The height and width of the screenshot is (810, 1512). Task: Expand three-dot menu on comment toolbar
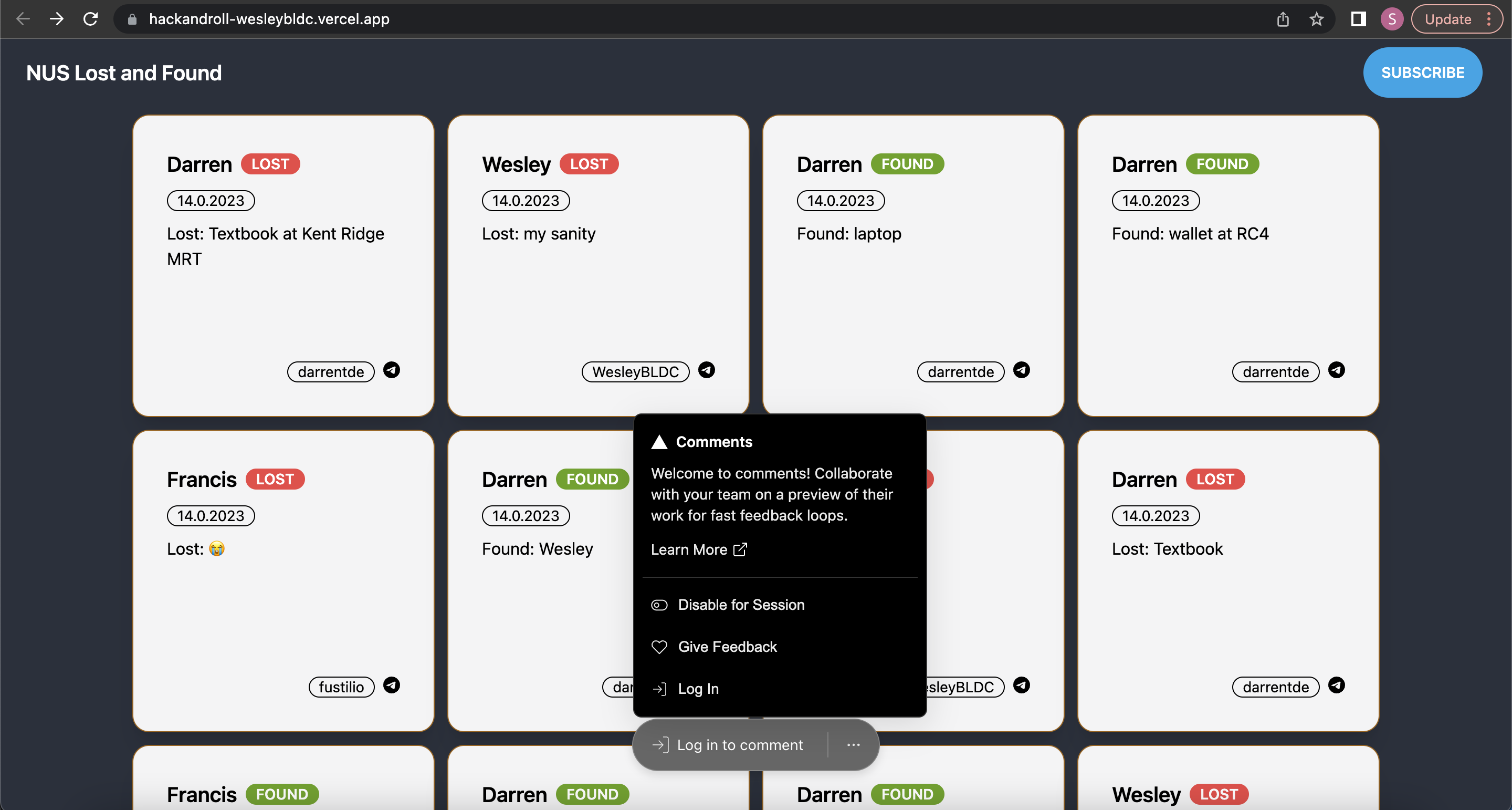[x=854, y=745]
